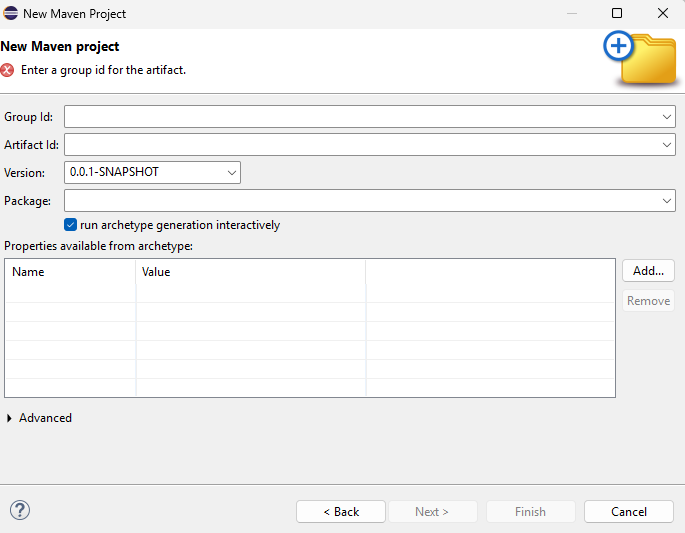Click the Add... button
Viewport: 685px width, 533px height.
point(648,271)
